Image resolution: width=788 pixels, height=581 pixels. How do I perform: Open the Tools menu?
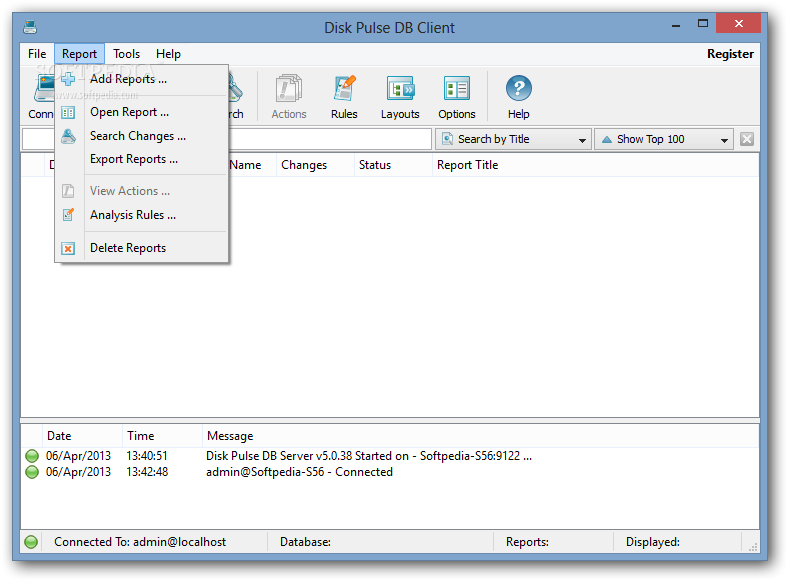coord(127,54)
